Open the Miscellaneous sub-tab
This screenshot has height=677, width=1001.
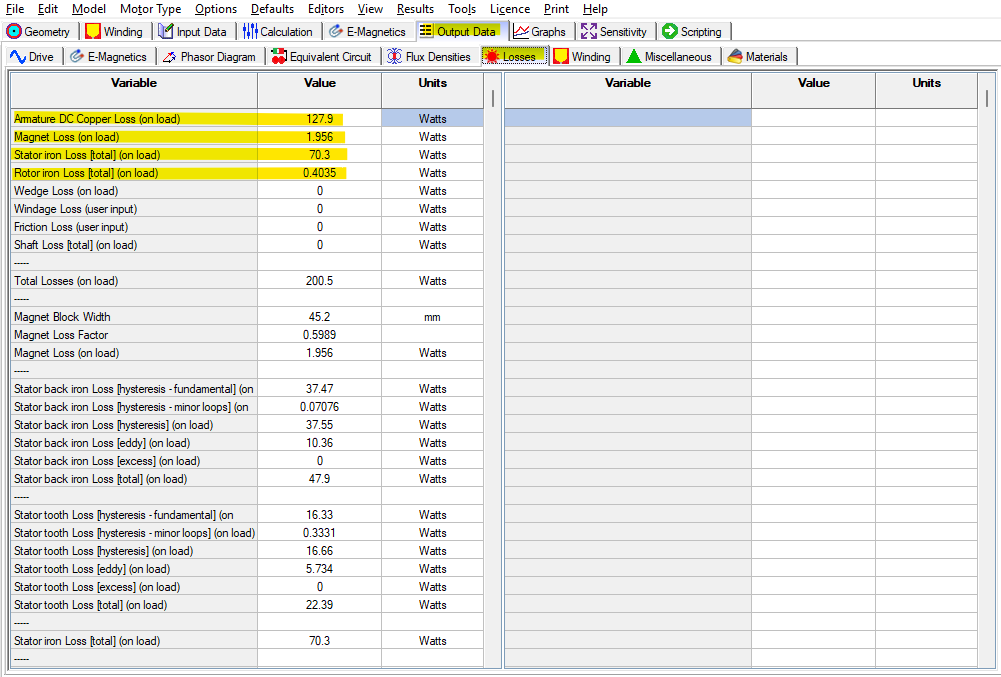coord(670,56)
